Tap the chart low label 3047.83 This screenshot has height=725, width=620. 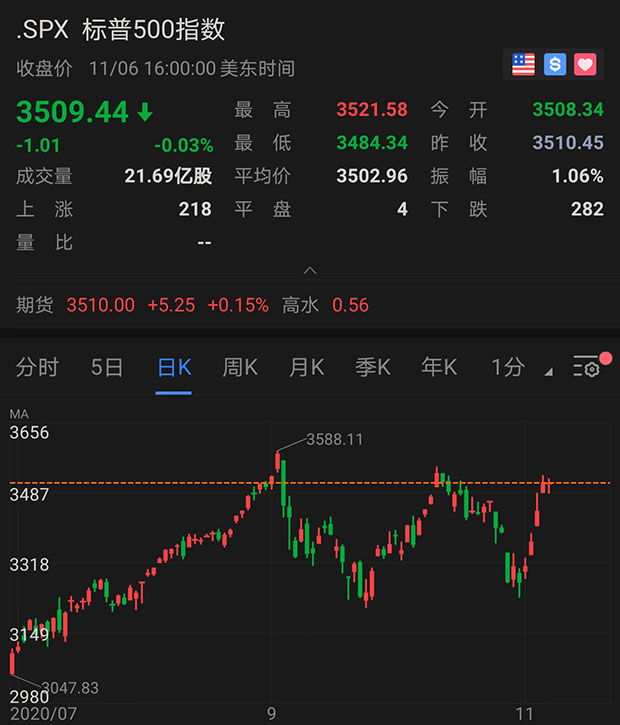pos(70,688)
